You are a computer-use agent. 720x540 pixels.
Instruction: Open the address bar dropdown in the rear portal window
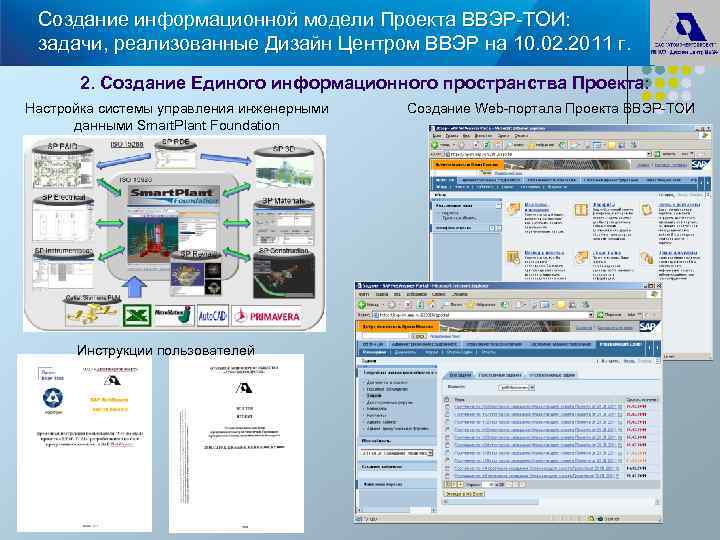click(649, 154)
